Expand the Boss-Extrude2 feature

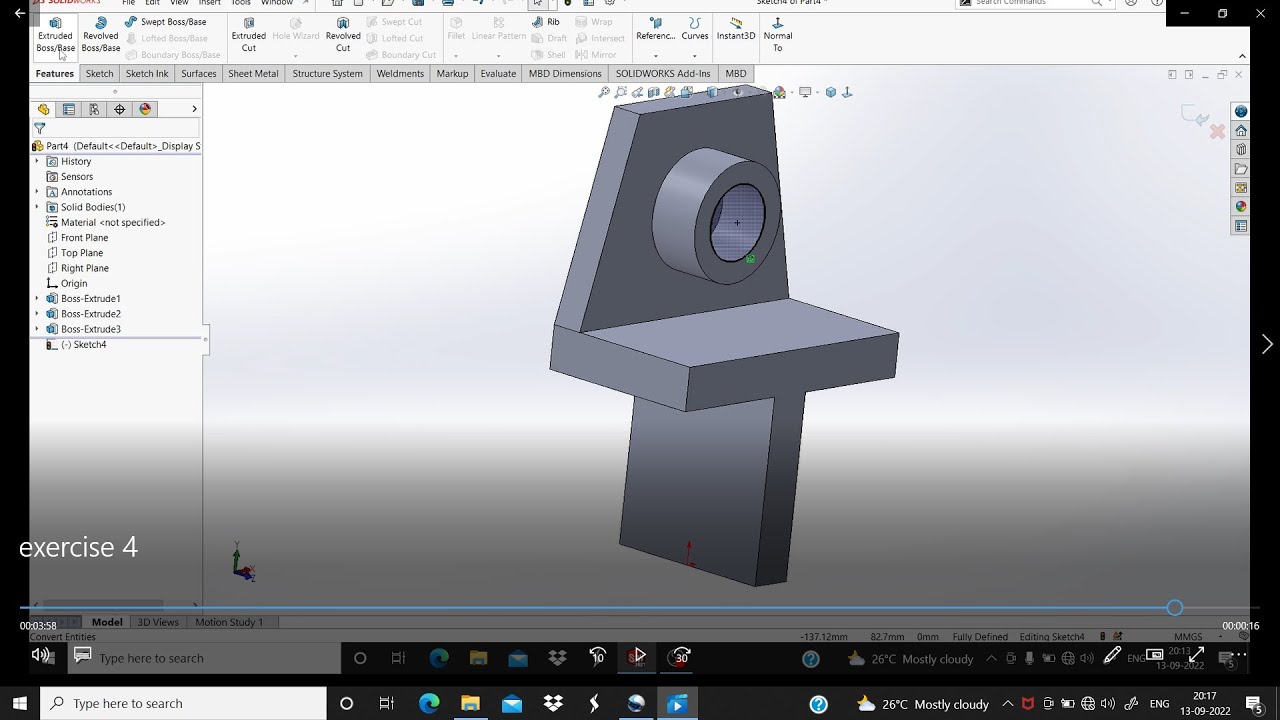tap(38, 314)
